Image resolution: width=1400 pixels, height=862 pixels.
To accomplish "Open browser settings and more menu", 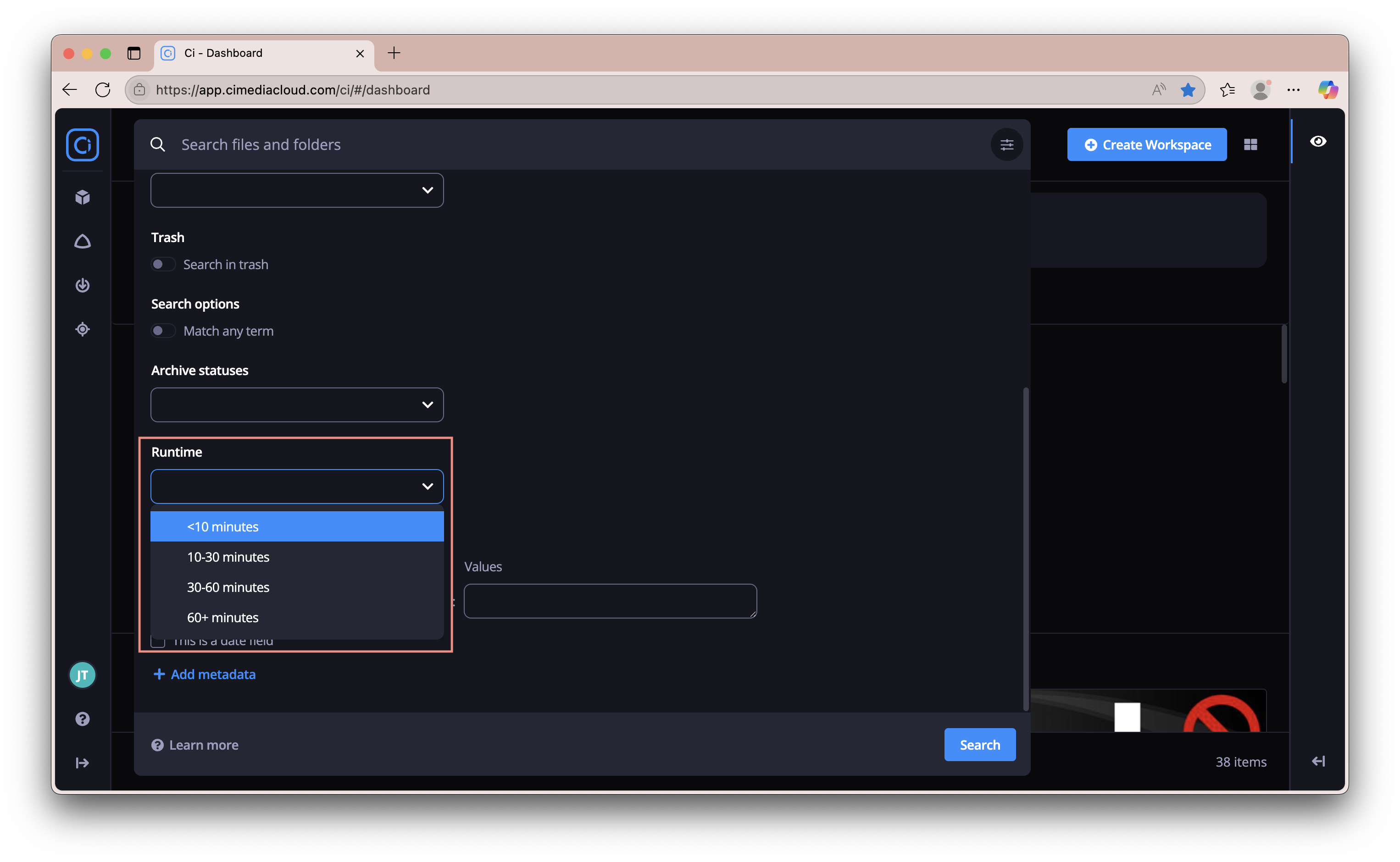I will [x=1294, y=89].
